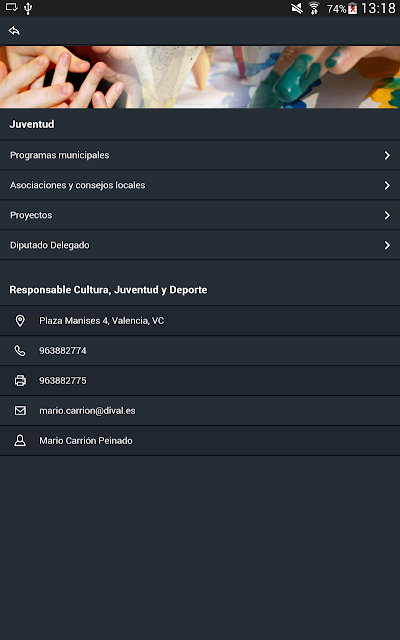Tap the back arrow icon
Image resolution: width=400 pixels, height=640 pixels.
click(x=14, y=31)
